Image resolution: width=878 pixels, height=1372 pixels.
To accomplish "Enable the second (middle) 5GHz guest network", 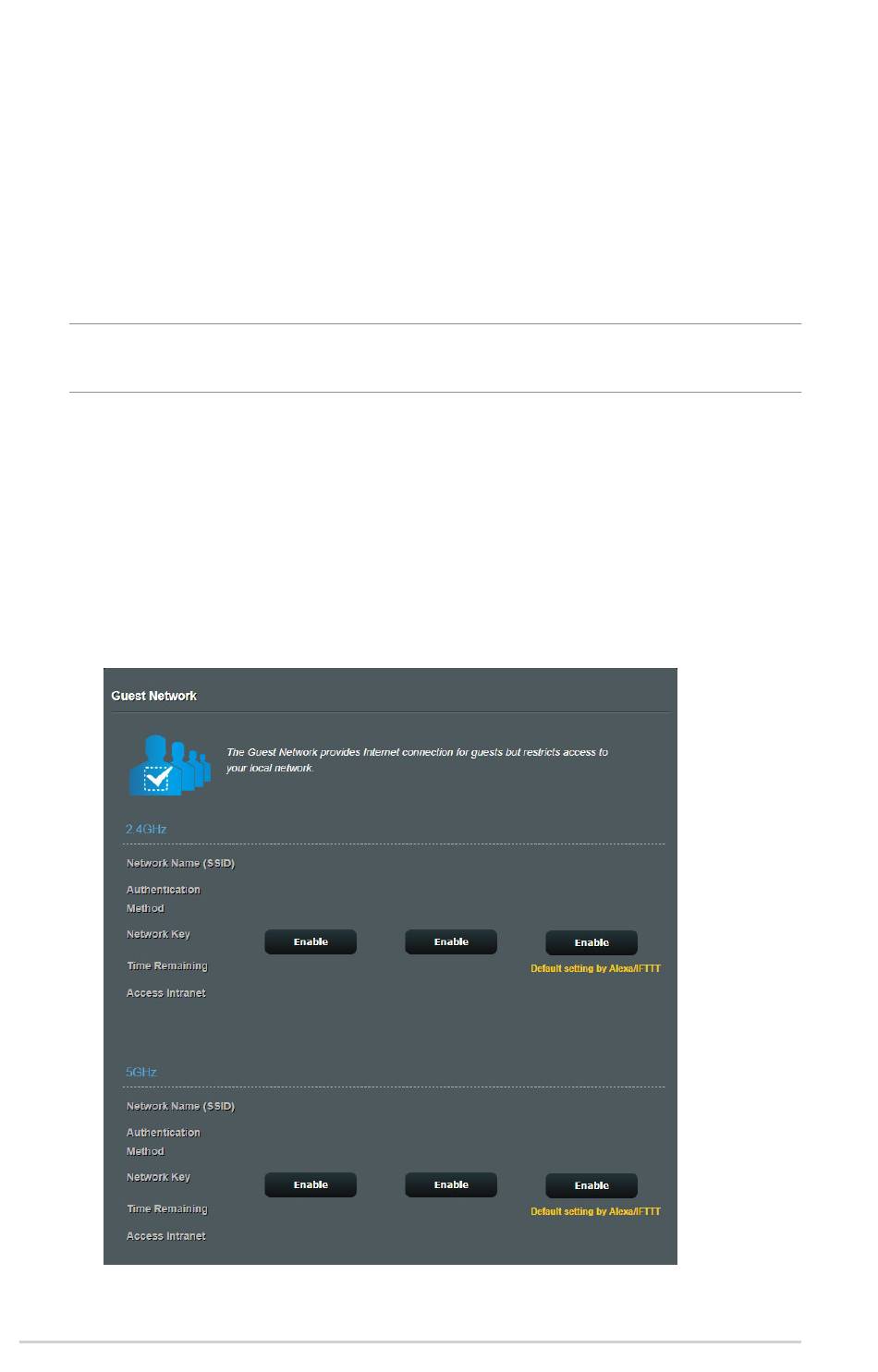I will pyautogui.click(x=451, y=1184).
